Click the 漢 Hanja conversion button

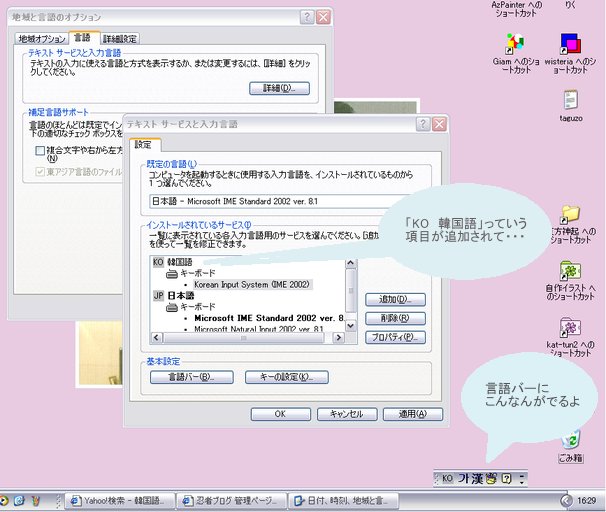(x=478, y=479)
